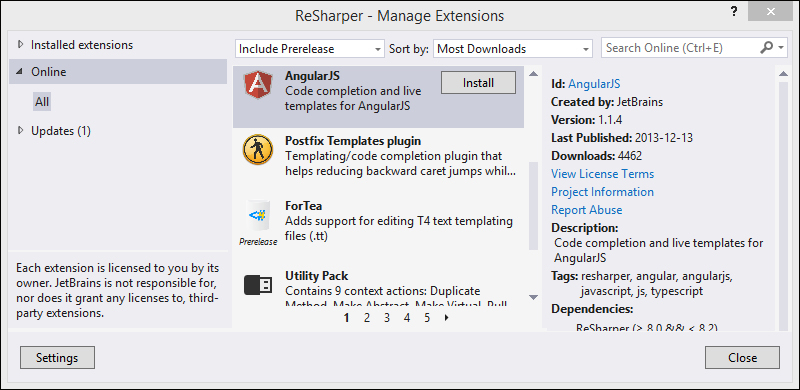800x390 pixels.
Task: Click the Last Published 2013-12-13 text
Action: (x=622, y=138)
